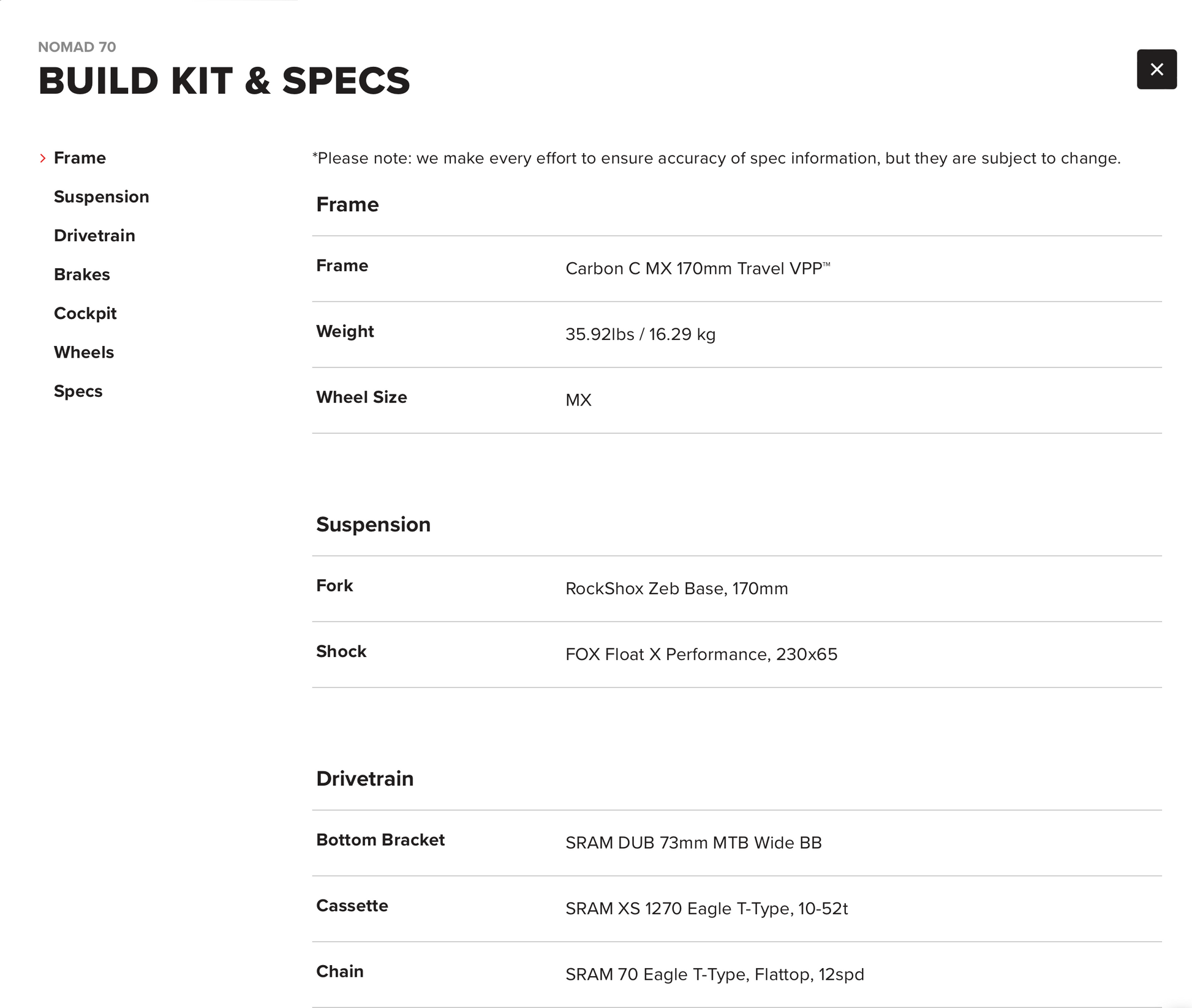Click the Wheel Size row label
1192x1008 pixels.
click(361, 397)
